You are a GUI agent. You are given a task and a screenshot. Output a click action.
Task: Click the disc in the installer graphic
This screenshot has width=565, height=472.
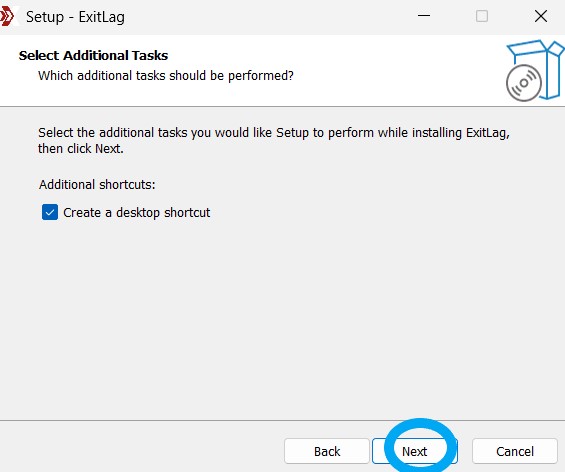524,83
